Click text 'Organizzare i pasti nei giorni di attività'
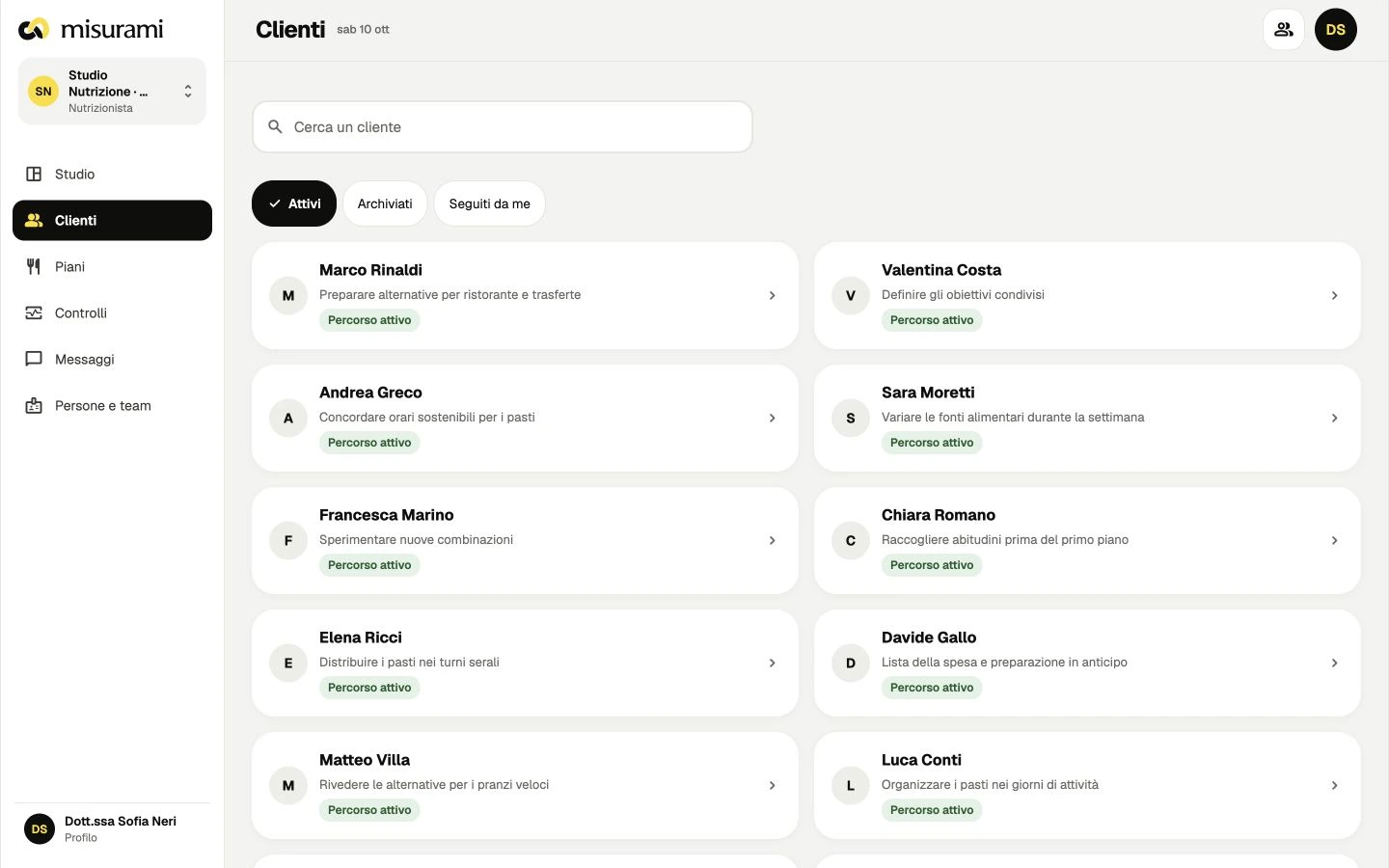Viewport: 1389px width, 868px height. pos(990,785)
